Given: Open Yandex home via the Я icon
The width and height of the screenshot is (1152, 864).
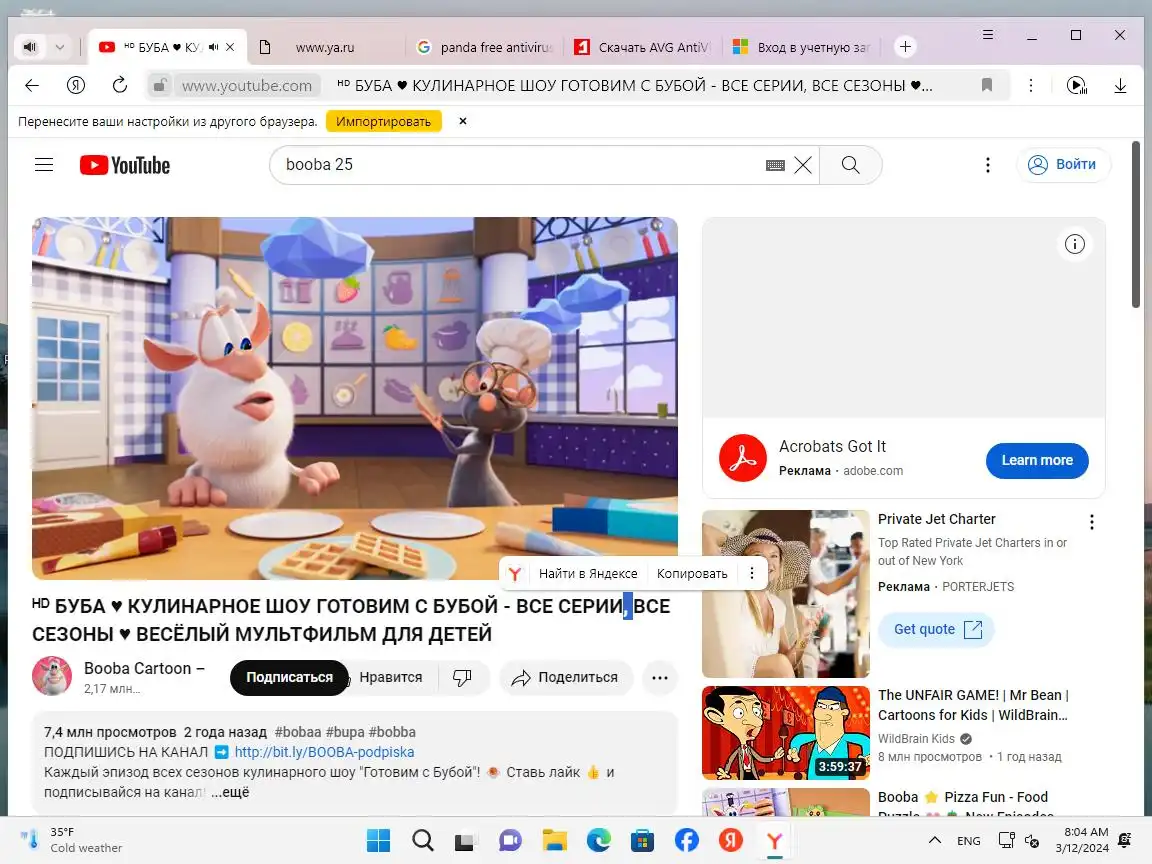Looking at the screenshot, I should [x=76, y=85].
